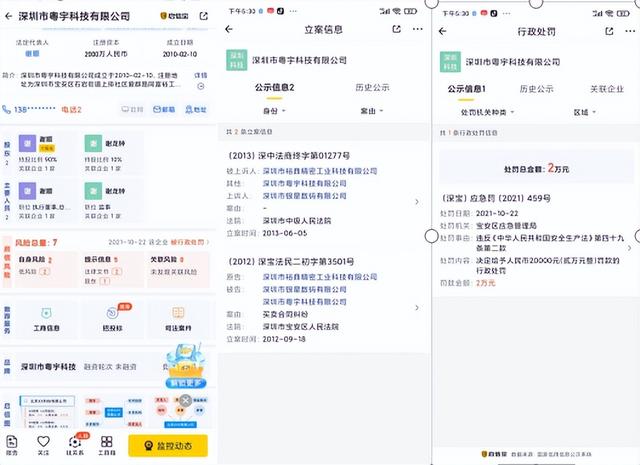Share the company profile page
This screenshot has width=640, height=465.
pyautogui.click(x=203, y=16)
